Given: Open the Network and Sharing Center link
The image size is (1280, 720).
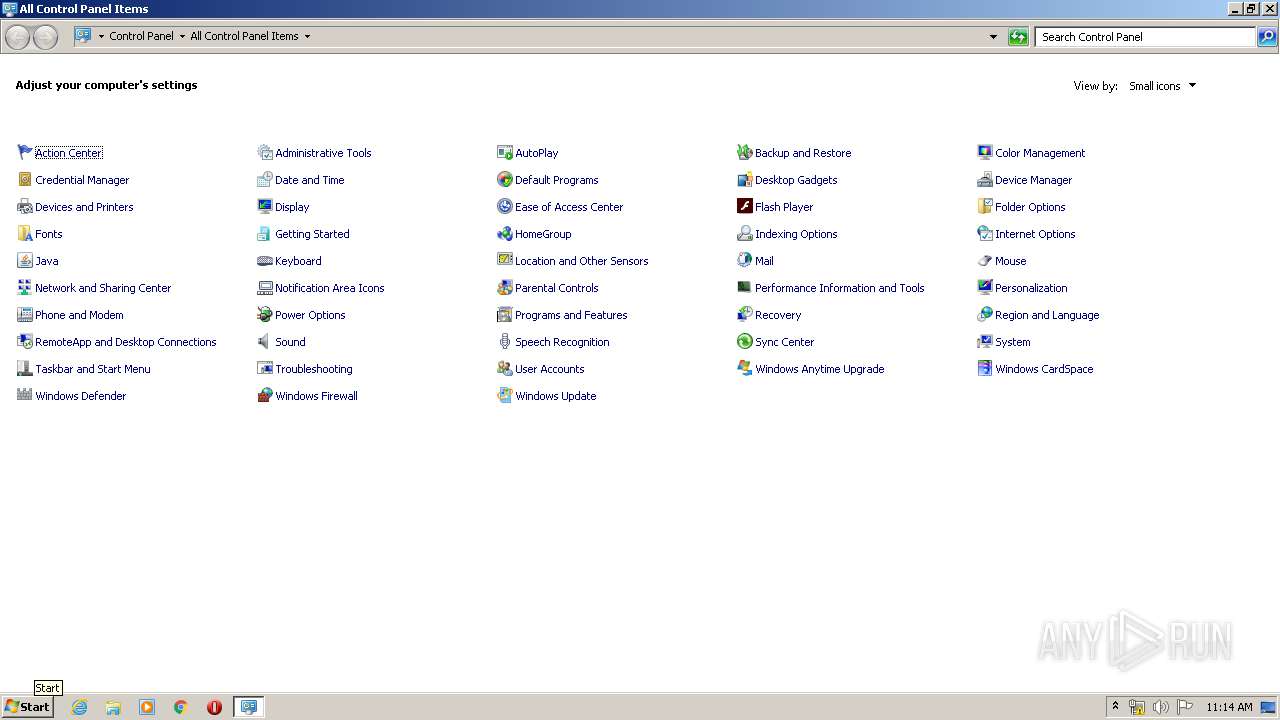Looking at the screenshot, I should coord(103,288).
